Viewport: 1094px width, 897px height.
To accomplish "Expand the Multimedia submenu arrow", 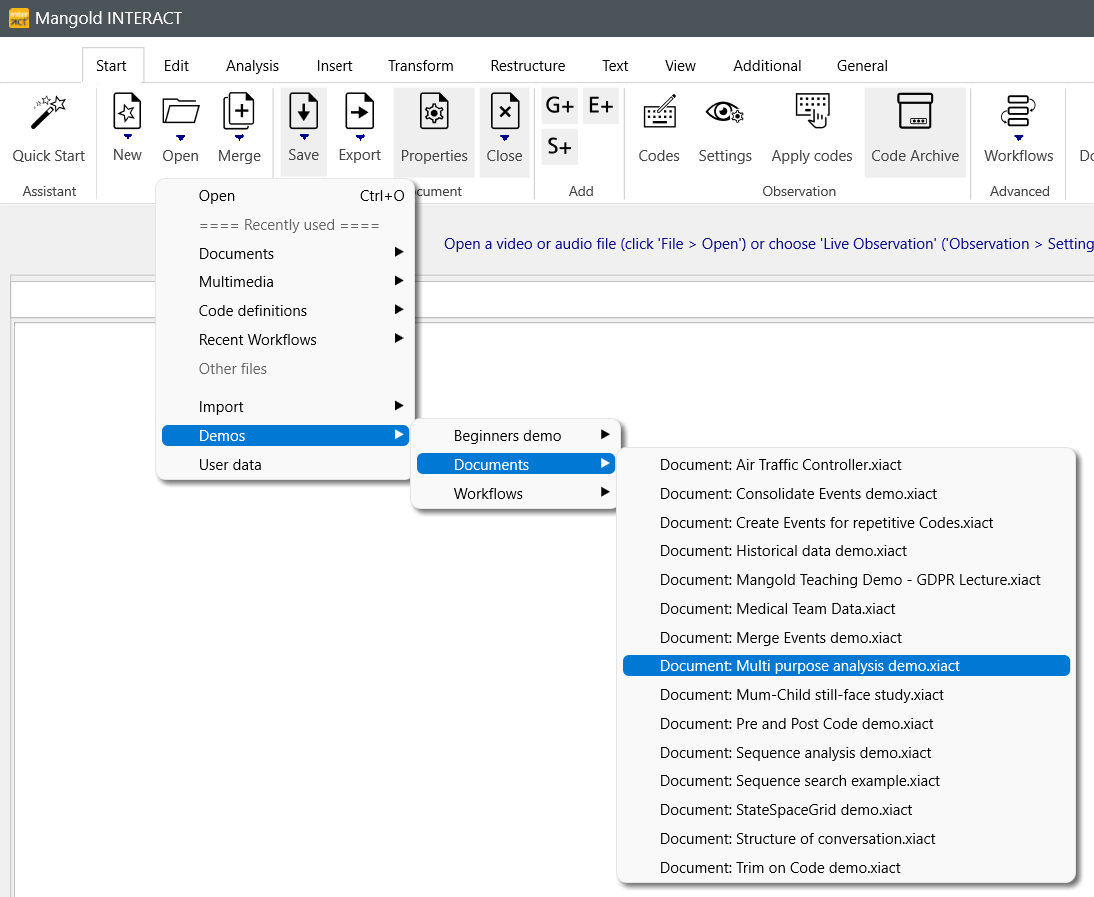I will (398, 280).
